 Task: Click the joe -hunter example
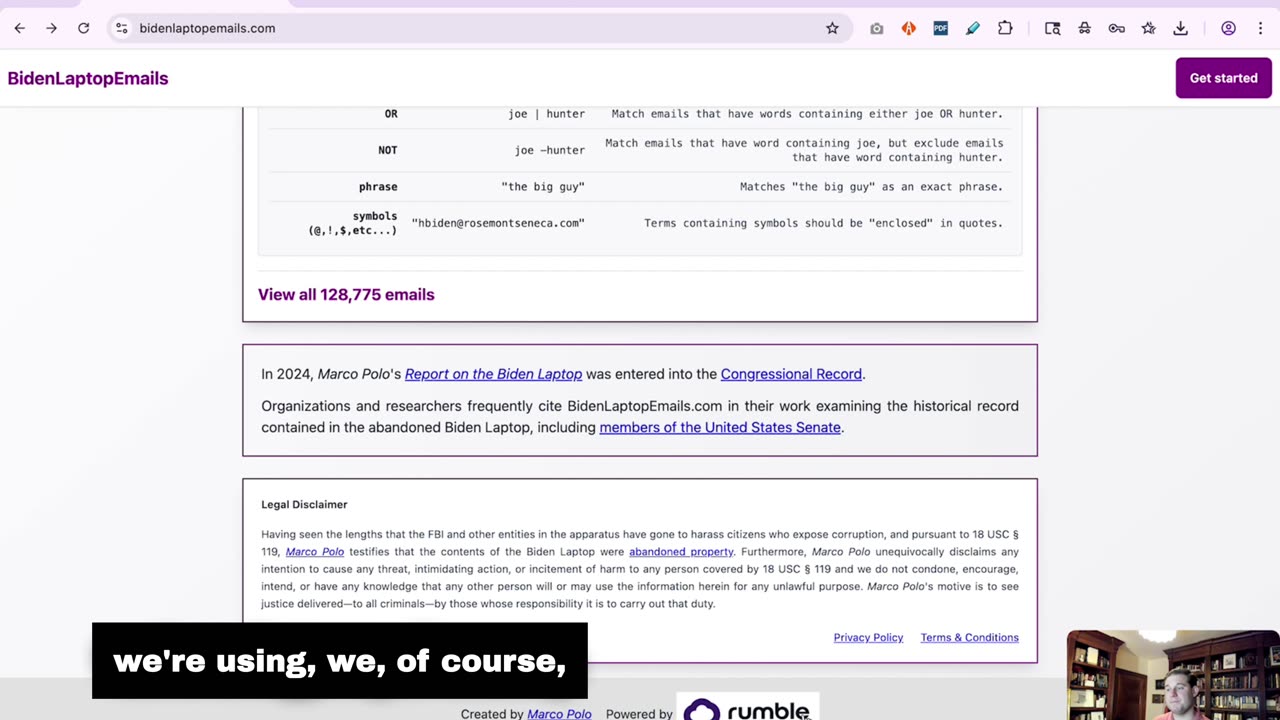point(550,150)
